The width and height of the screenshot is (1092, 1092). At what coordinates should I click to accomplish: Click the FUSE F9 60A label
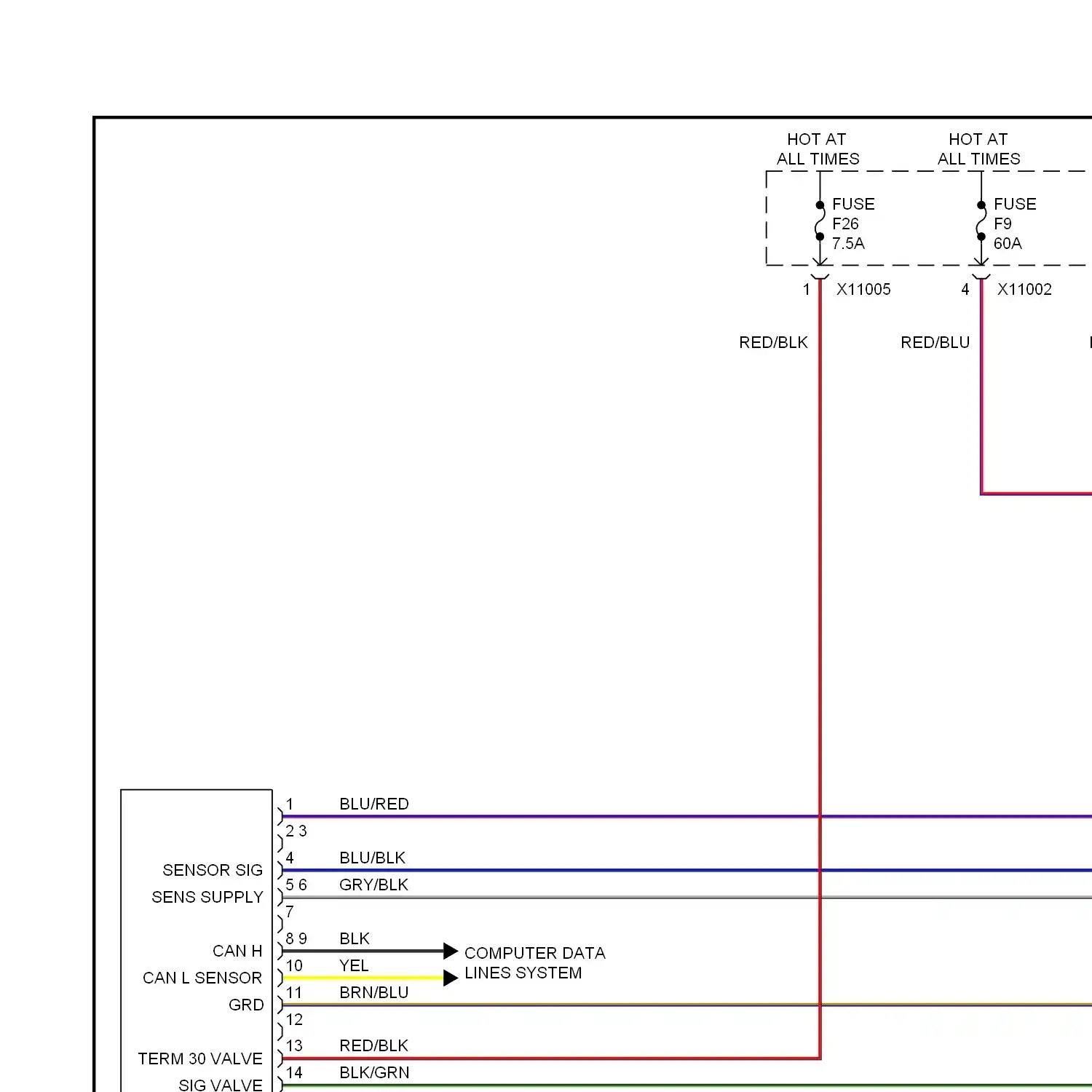[x=1015, y=223]
